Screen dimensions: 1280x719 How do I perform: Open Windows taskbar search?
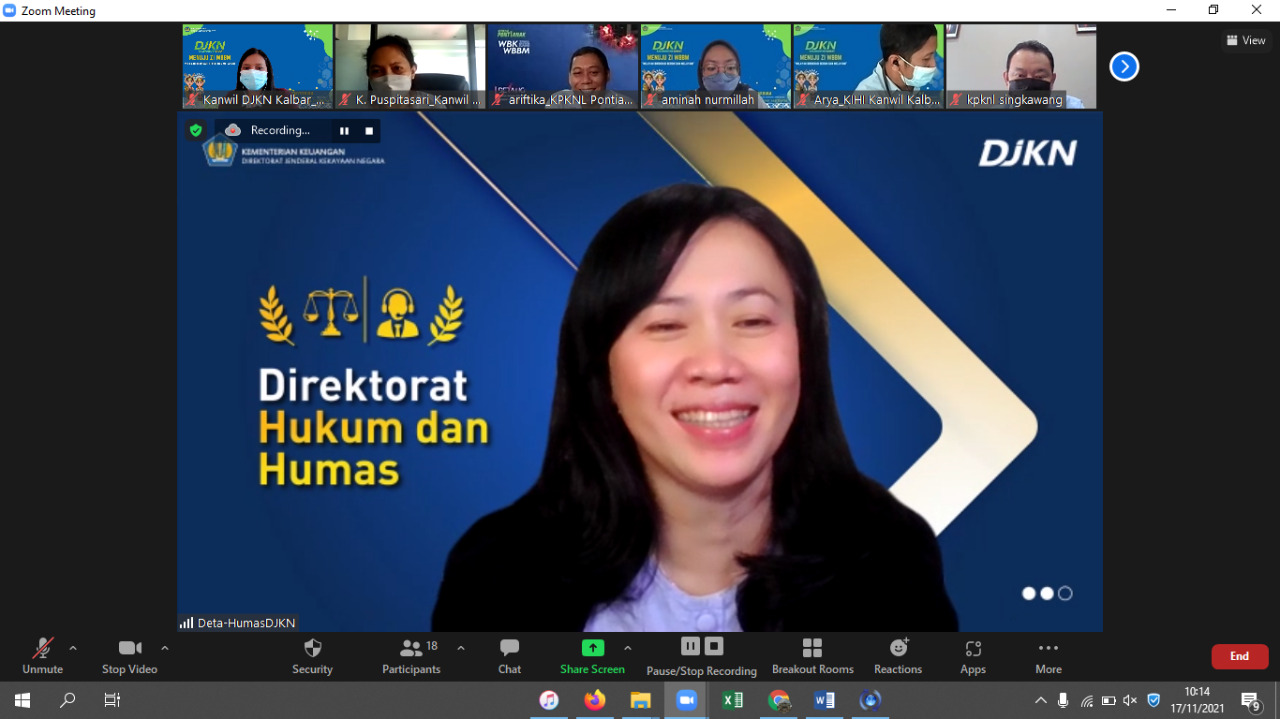click(x=67, y=700)
